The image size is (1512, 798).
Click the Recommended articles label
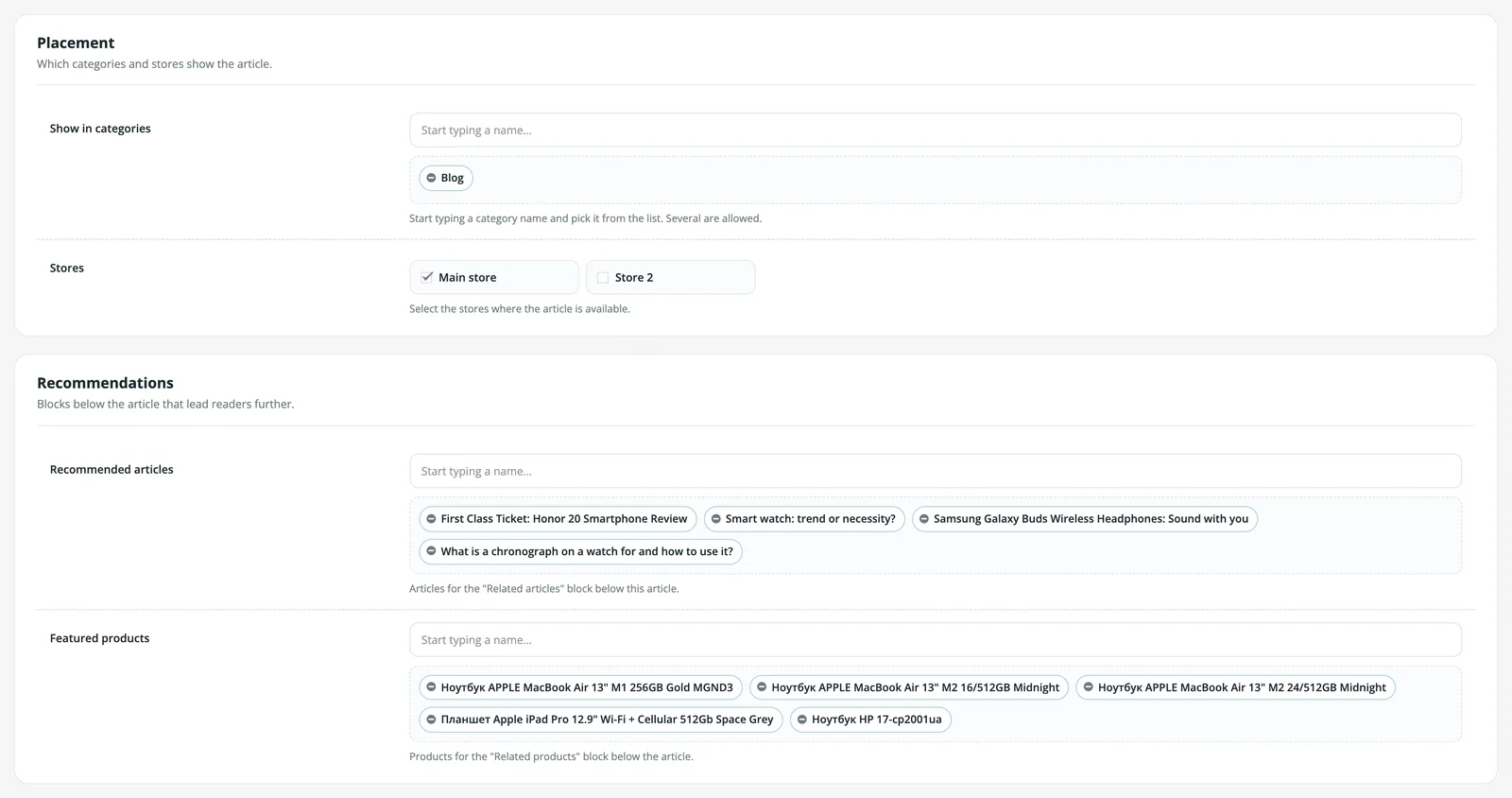[x=112, y=470]
